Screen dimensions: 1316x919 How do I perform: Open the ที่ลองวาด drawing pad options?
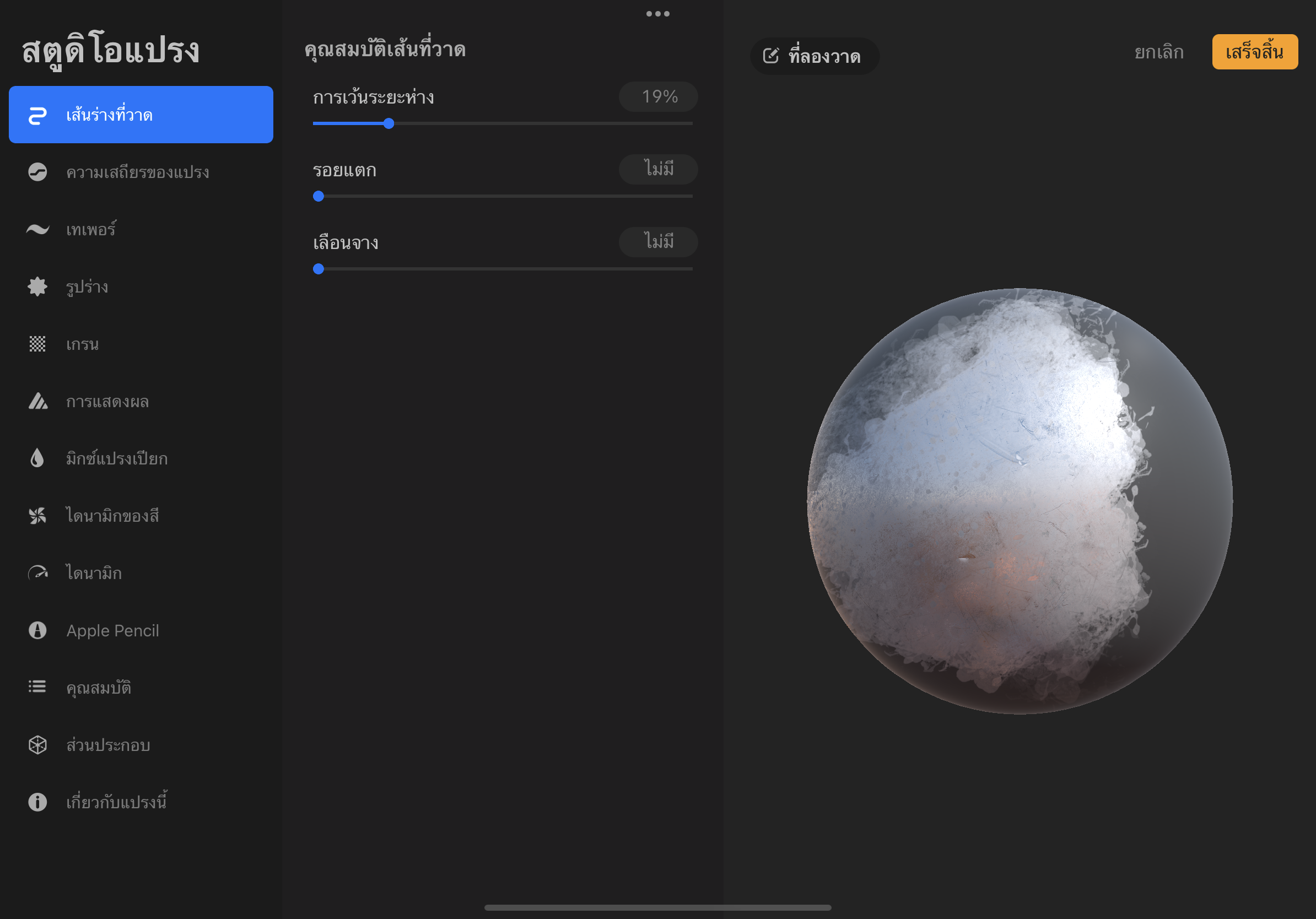point(814,56)
